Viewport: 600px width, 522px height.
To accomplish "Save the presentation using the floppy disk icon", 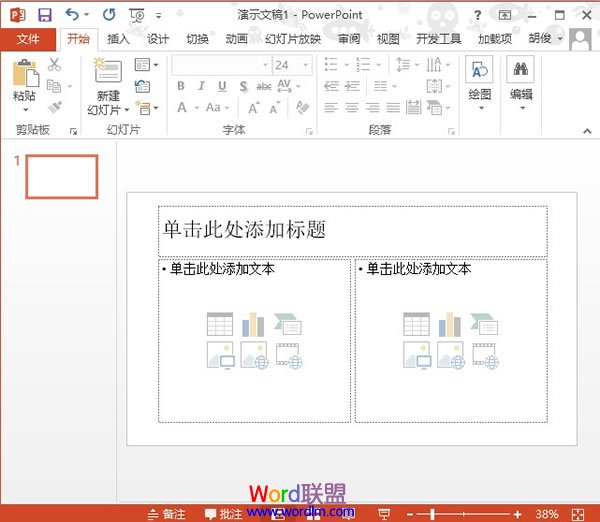I will click(44, 15).
